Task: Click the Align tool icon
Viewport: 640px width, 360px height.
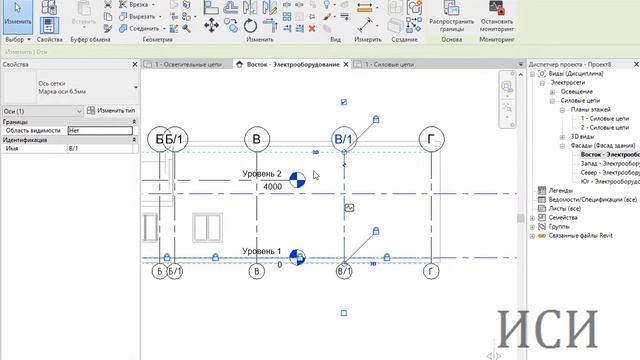Action: pos(211,7)
